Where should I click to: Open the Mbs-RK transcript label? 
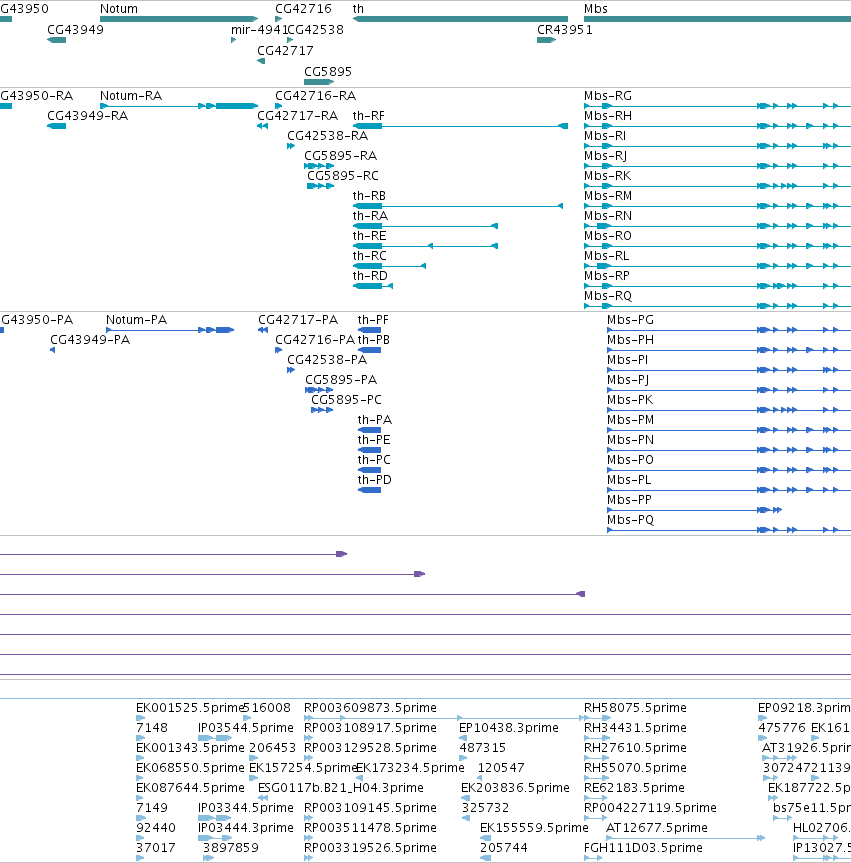coord(607,176)
